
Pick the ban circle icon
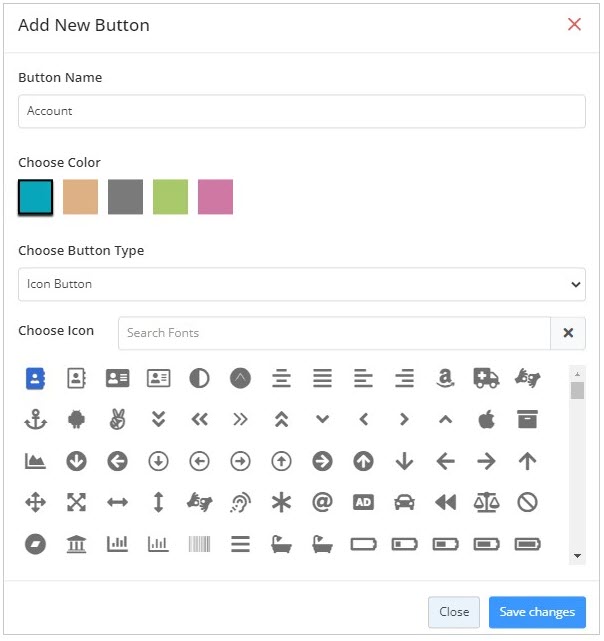click(527, 502)
